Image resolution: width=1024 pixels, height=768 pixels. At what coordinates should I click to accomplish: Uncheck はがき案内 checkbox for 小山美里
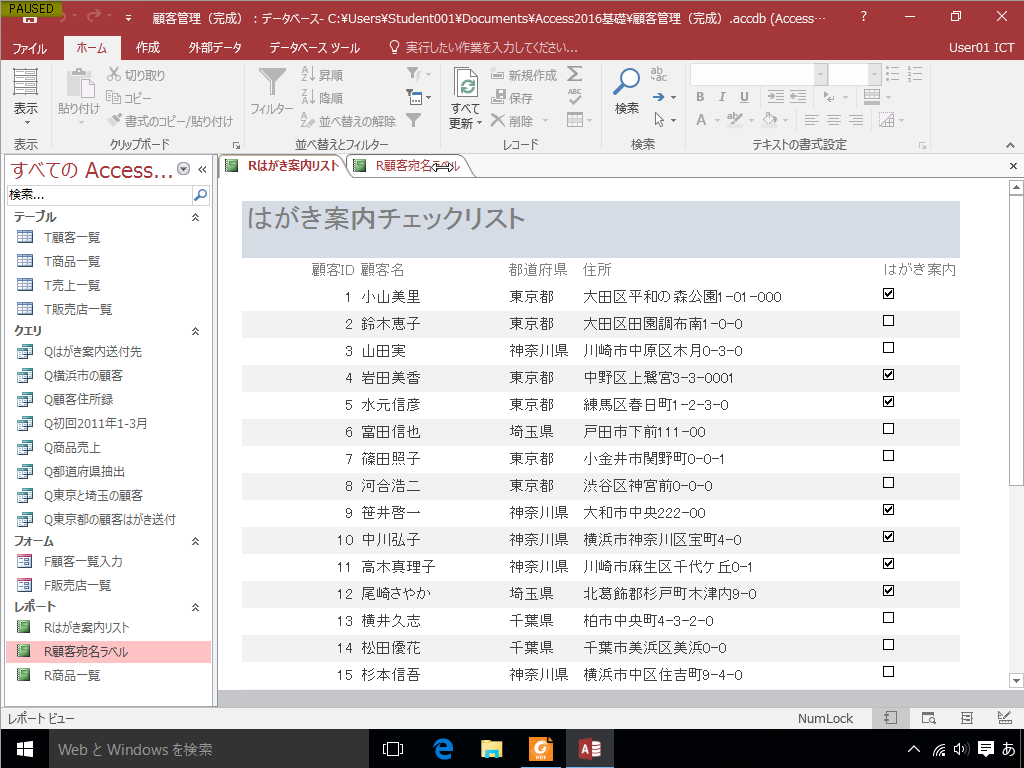point(888,294)
